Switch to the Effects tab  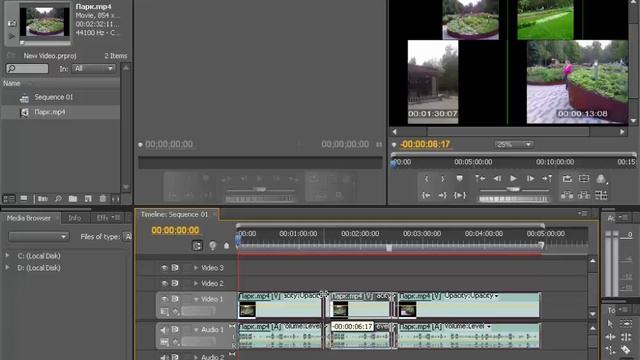point(102,218)
